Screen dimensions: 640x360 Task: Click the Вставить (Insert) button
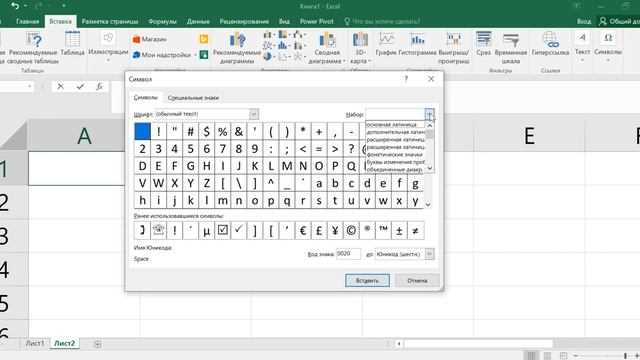(x=367, y=280)
